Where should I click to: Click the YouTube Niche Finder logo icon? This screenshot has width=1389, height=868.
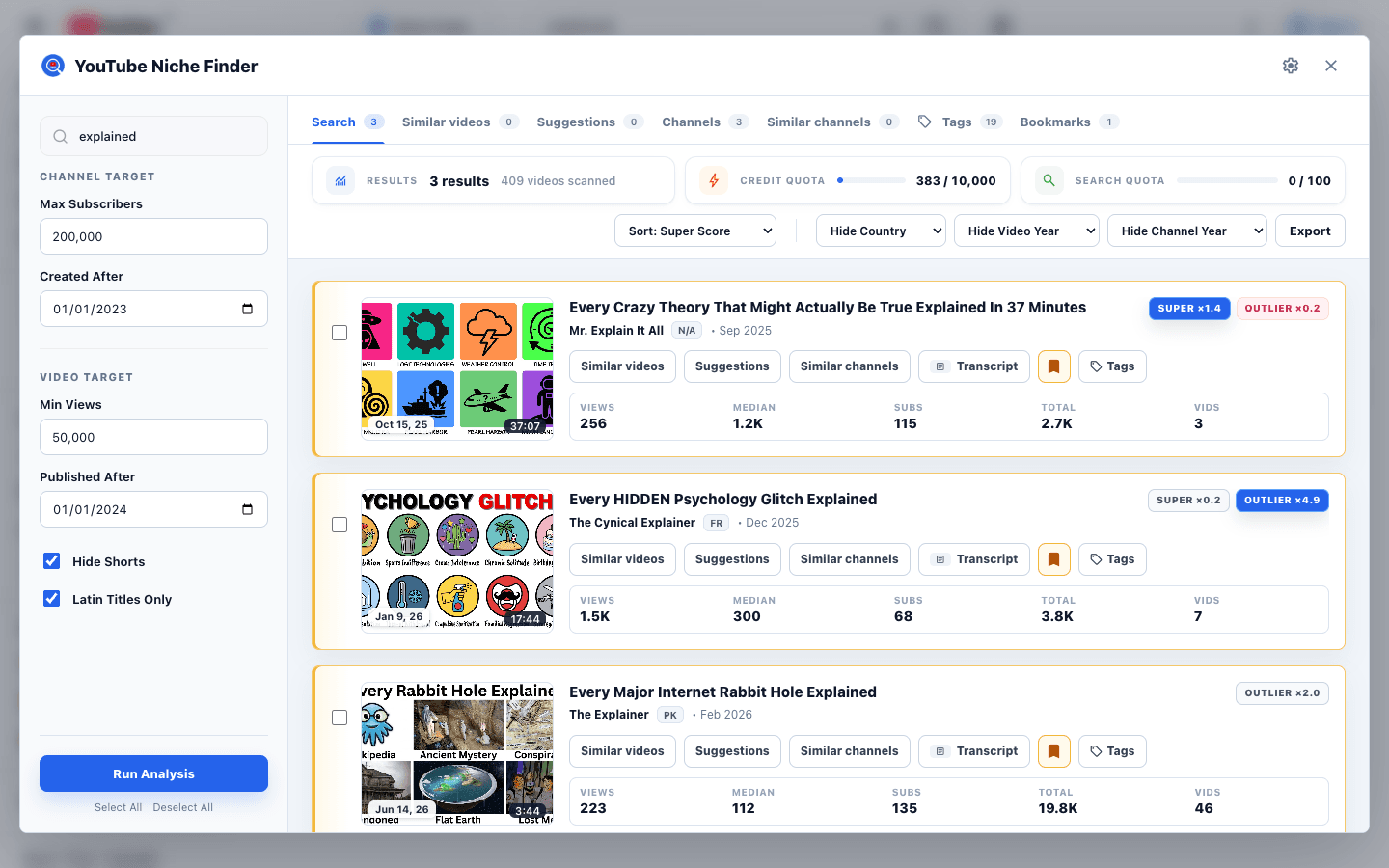click(x=53, y=66)
